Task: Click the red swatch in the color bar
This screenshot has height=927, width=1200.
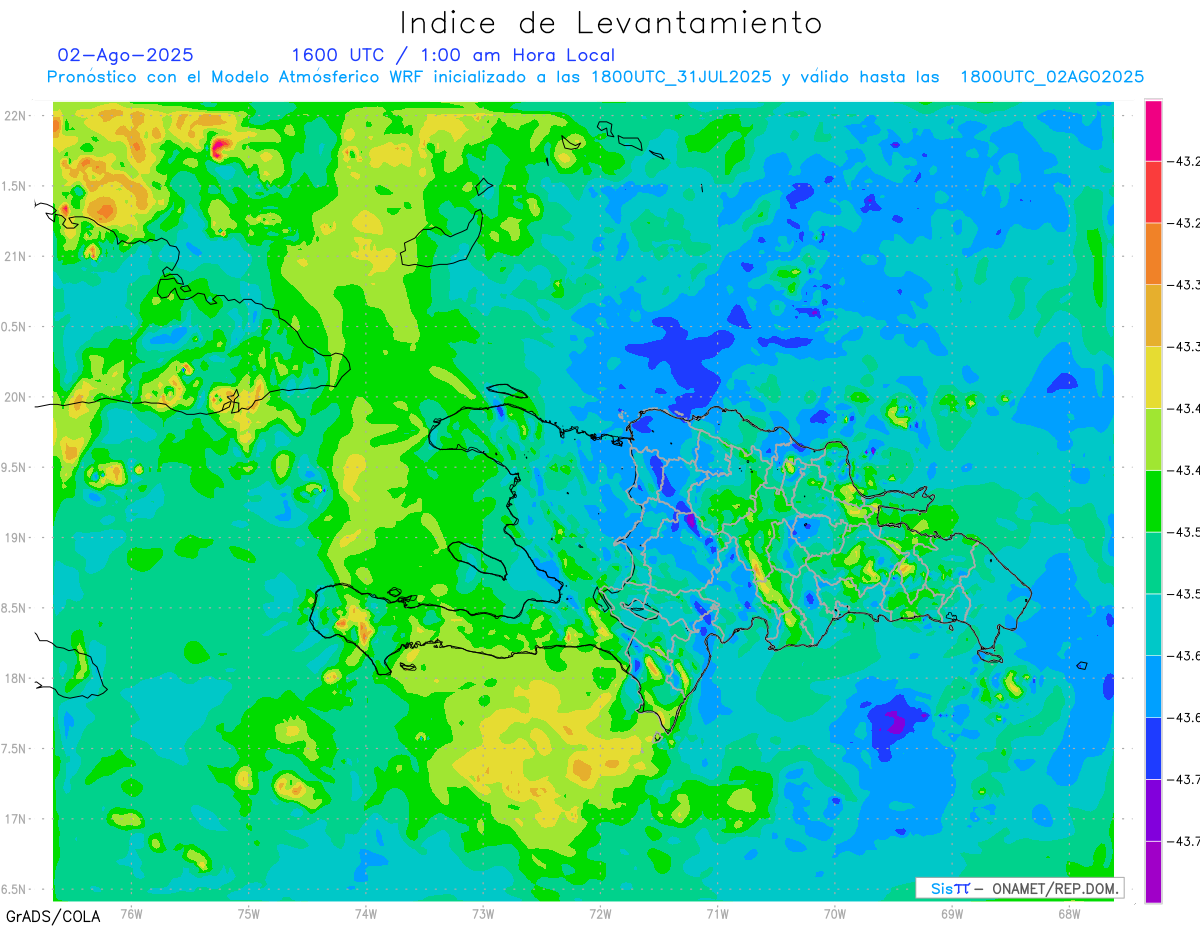Action: [x=1153, y=191]
